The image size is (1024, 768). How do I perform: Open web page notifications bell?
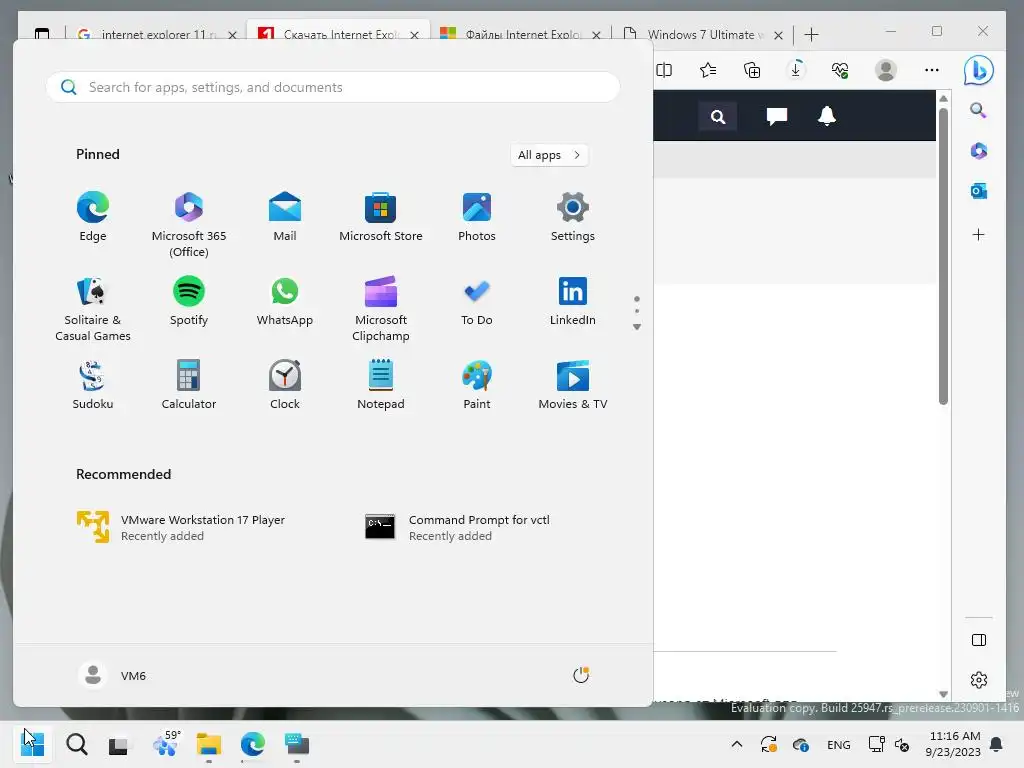click(827, 116)
